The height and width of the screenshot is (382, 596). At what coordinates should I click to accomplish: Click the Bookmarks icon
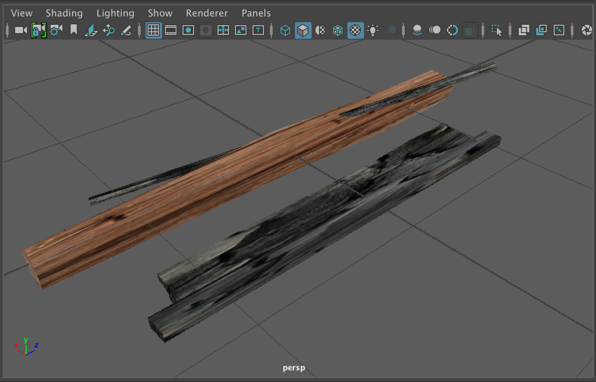(x=74, y=30)
